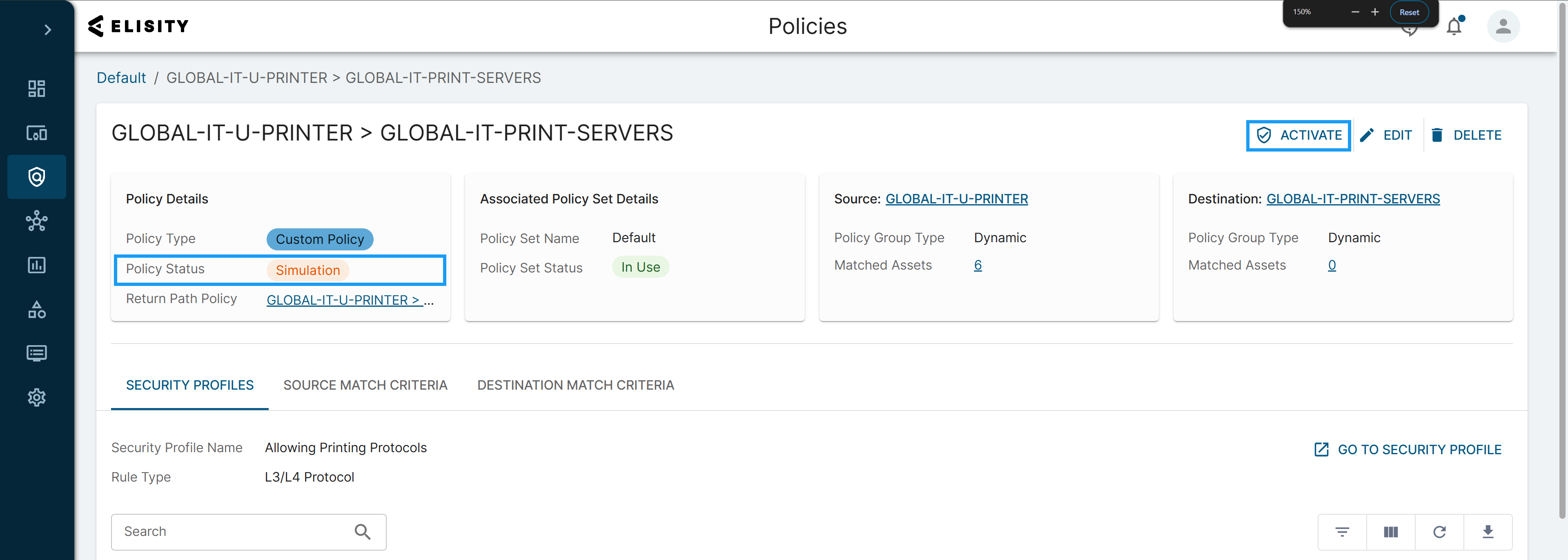
Task: Open the shapes sidebar icon
Action: click(x=36, y=310)
